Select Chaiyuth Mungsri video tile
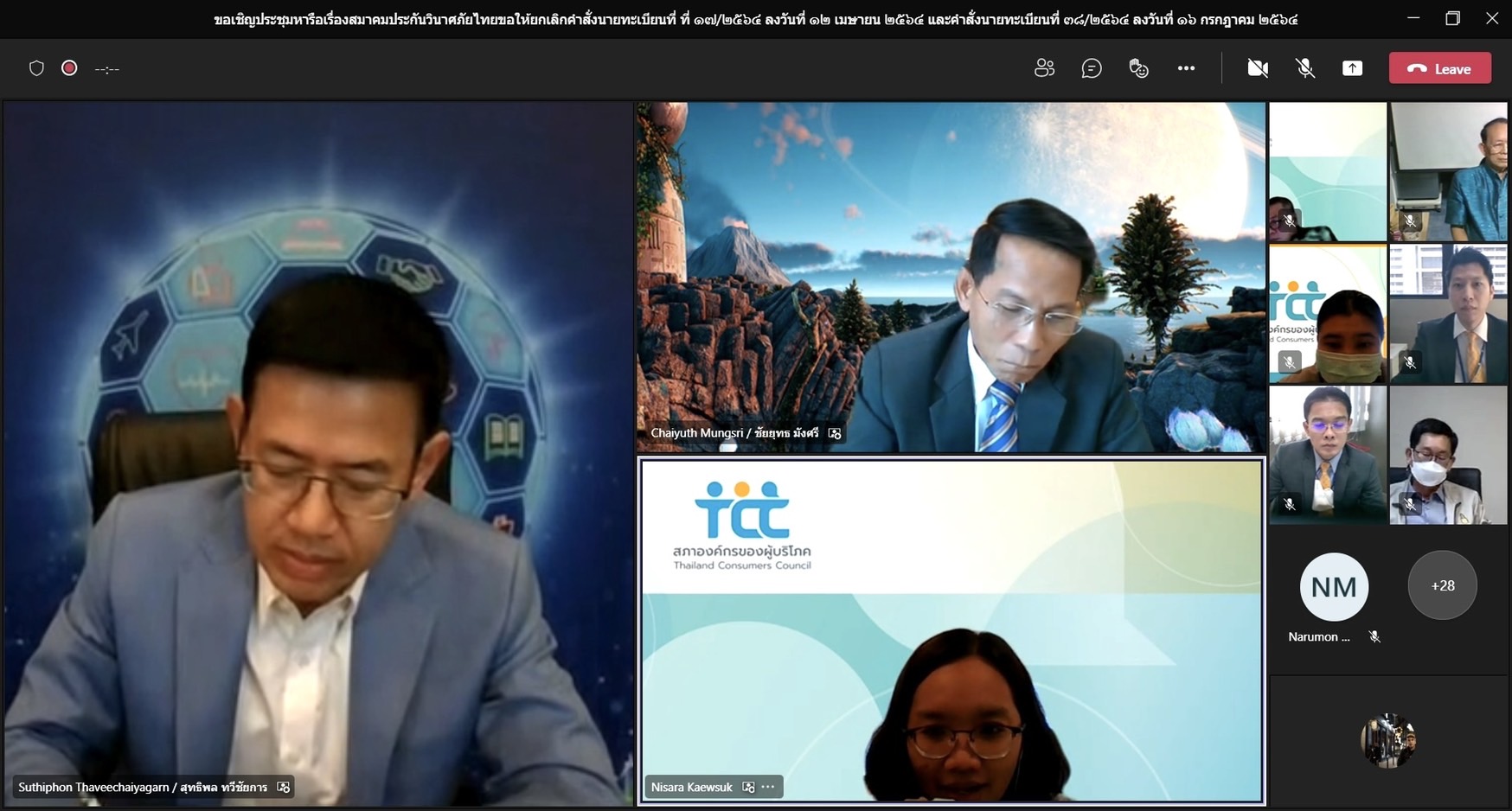 point(951,277)
